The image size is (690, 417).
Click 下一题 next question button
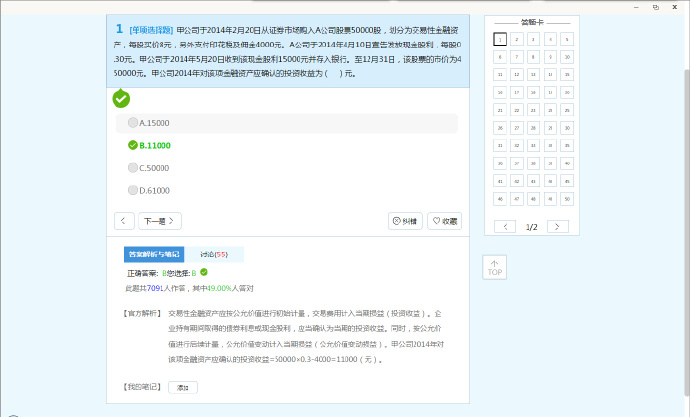(x=160, y=221)
